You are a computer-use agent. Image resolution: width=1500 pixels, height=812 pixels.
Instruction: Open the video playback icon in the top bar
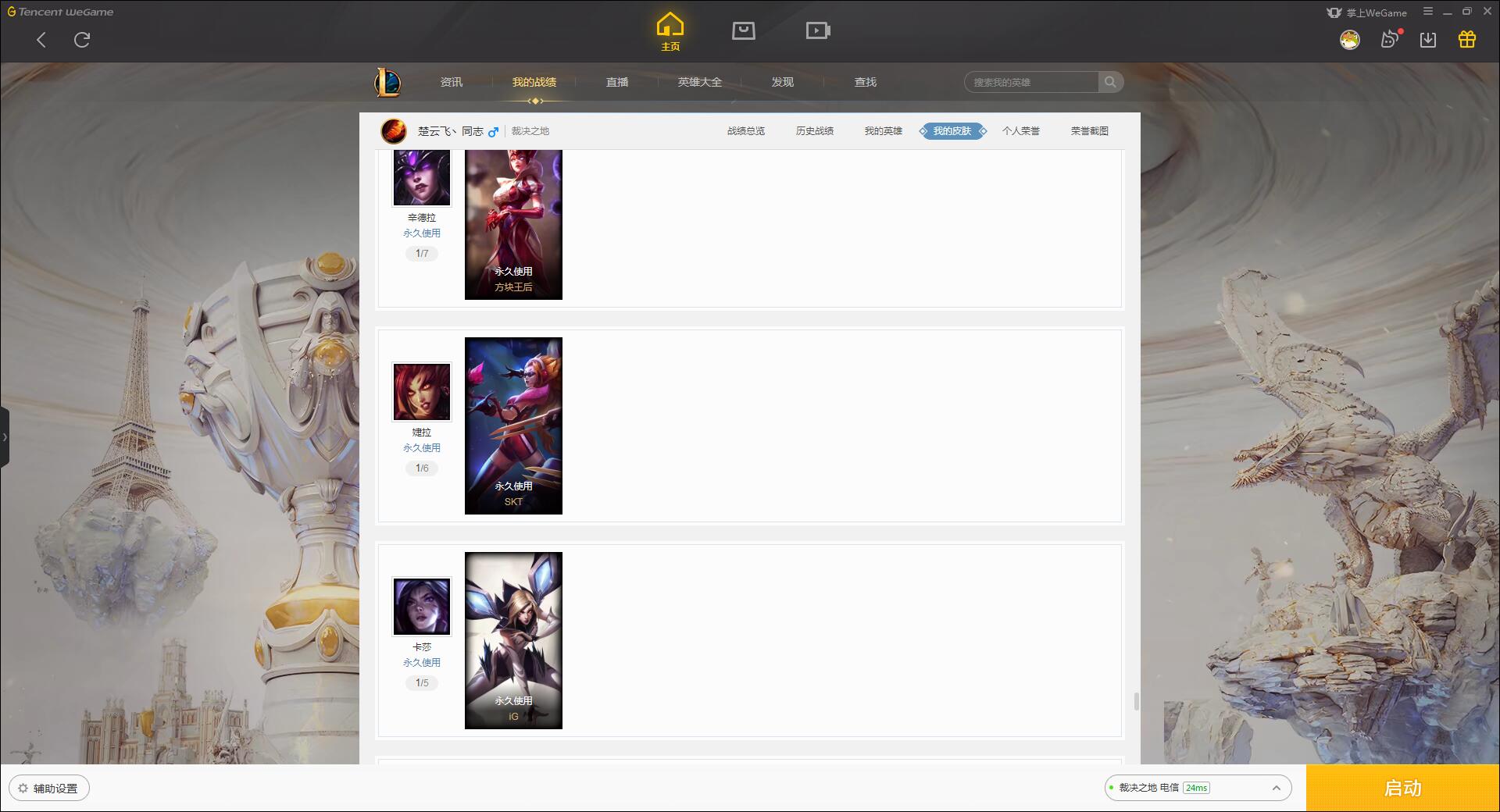point(818,31)
